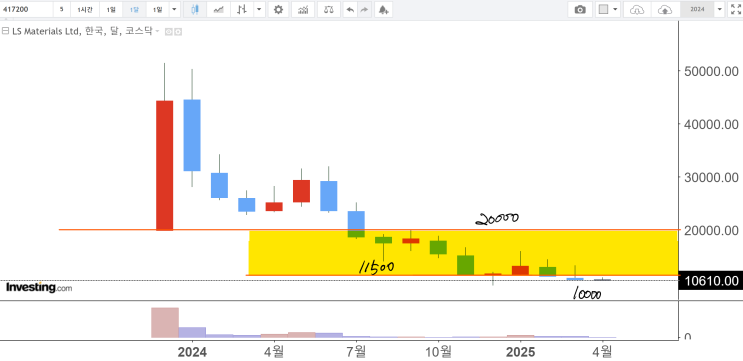The height and width of the screenshot is (361, 743).
Task: Click the largest volume bar
Action: [165, 323]
